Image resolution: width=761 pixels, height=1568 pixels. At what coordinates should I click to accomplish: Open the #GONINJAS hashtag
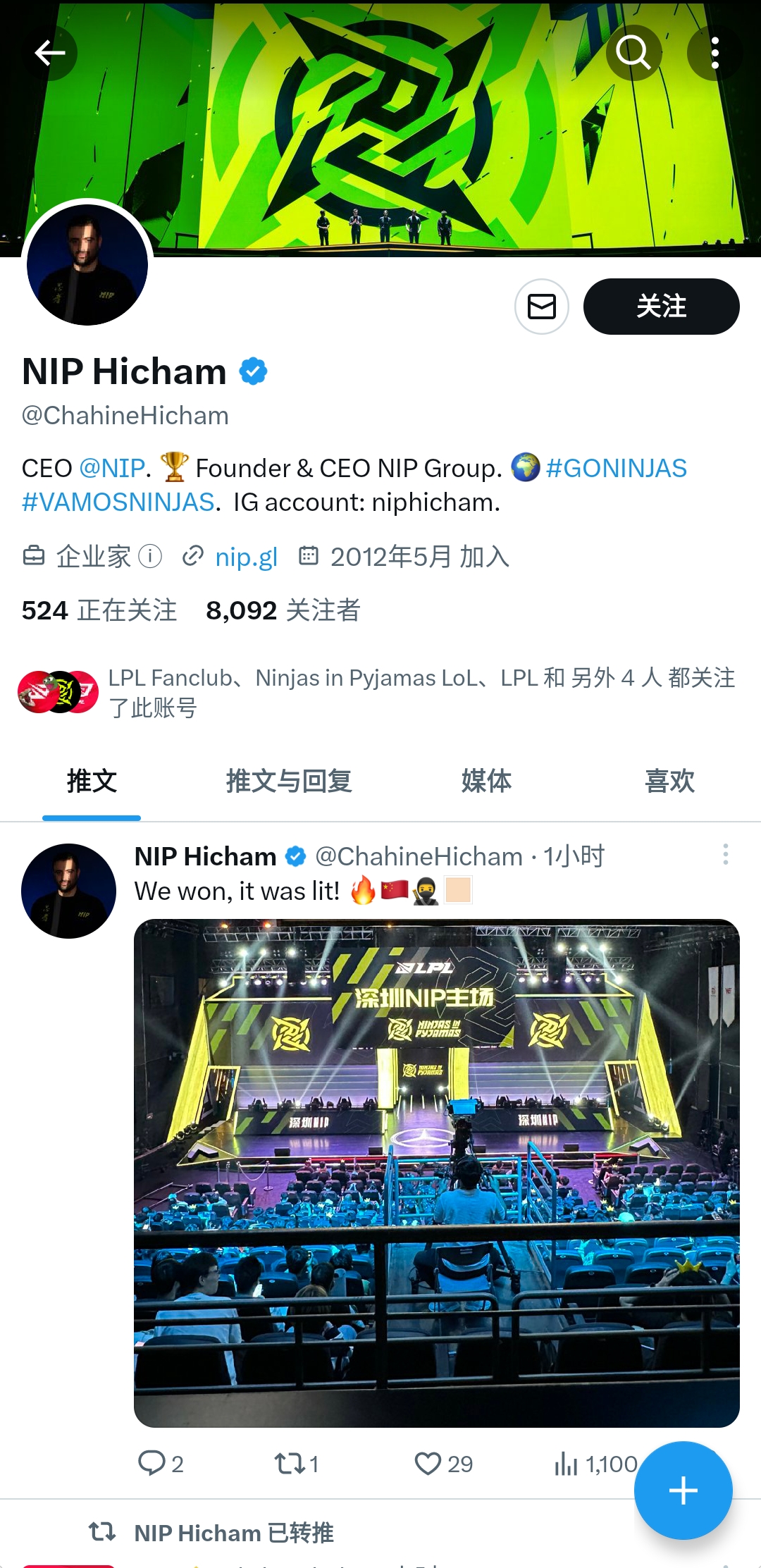click(616, 468)
